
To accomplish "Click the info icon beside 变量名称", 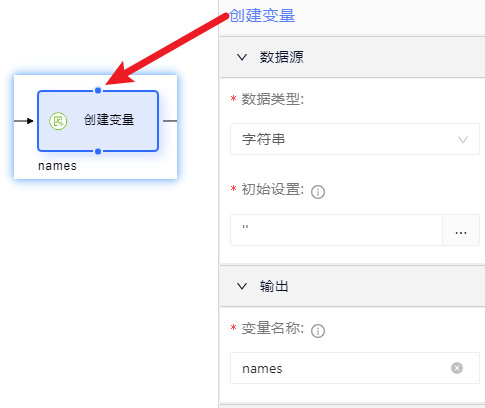I will coord(318,331).
